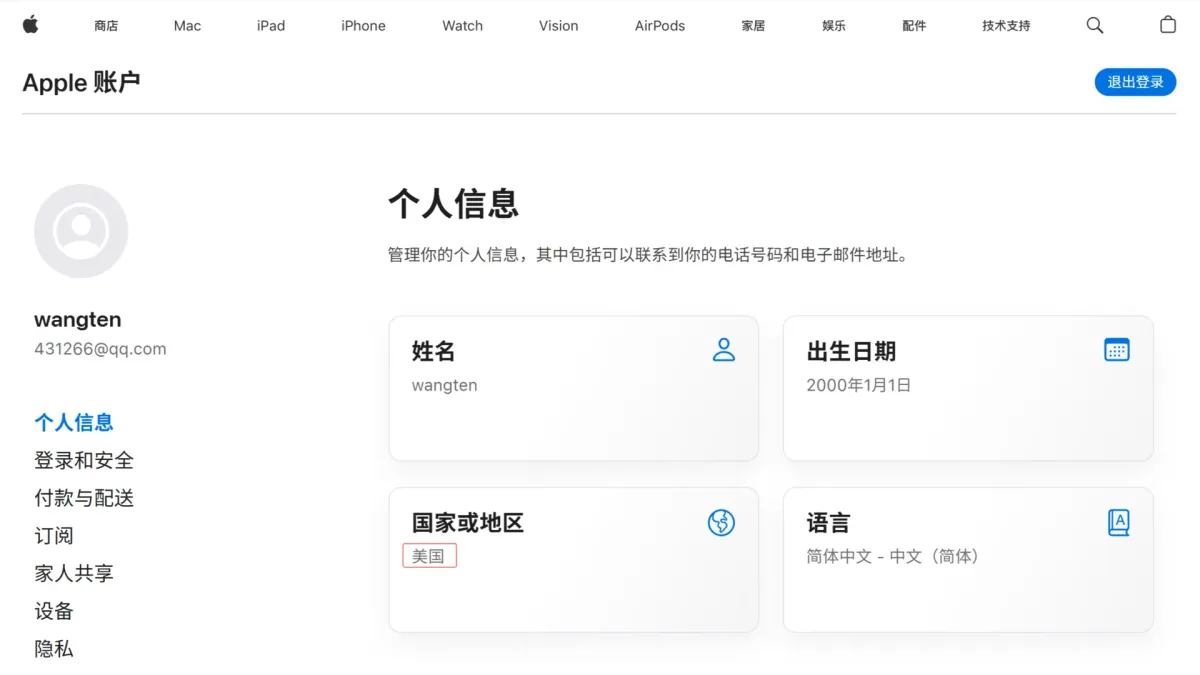Image resolution: width=1200 pixels, height=675 pixels.
Task: Click the bold wangten username under avatar
Action: 78,320
